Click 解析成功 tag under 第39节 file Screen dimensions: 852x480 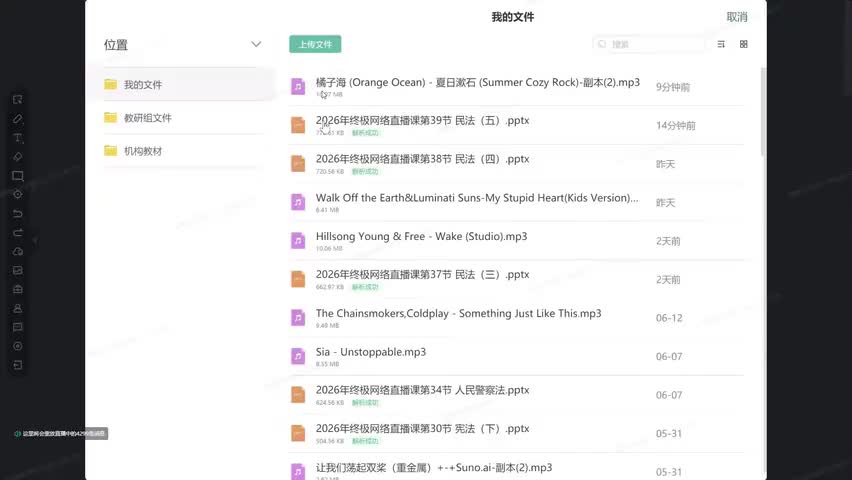click(365, 133)
